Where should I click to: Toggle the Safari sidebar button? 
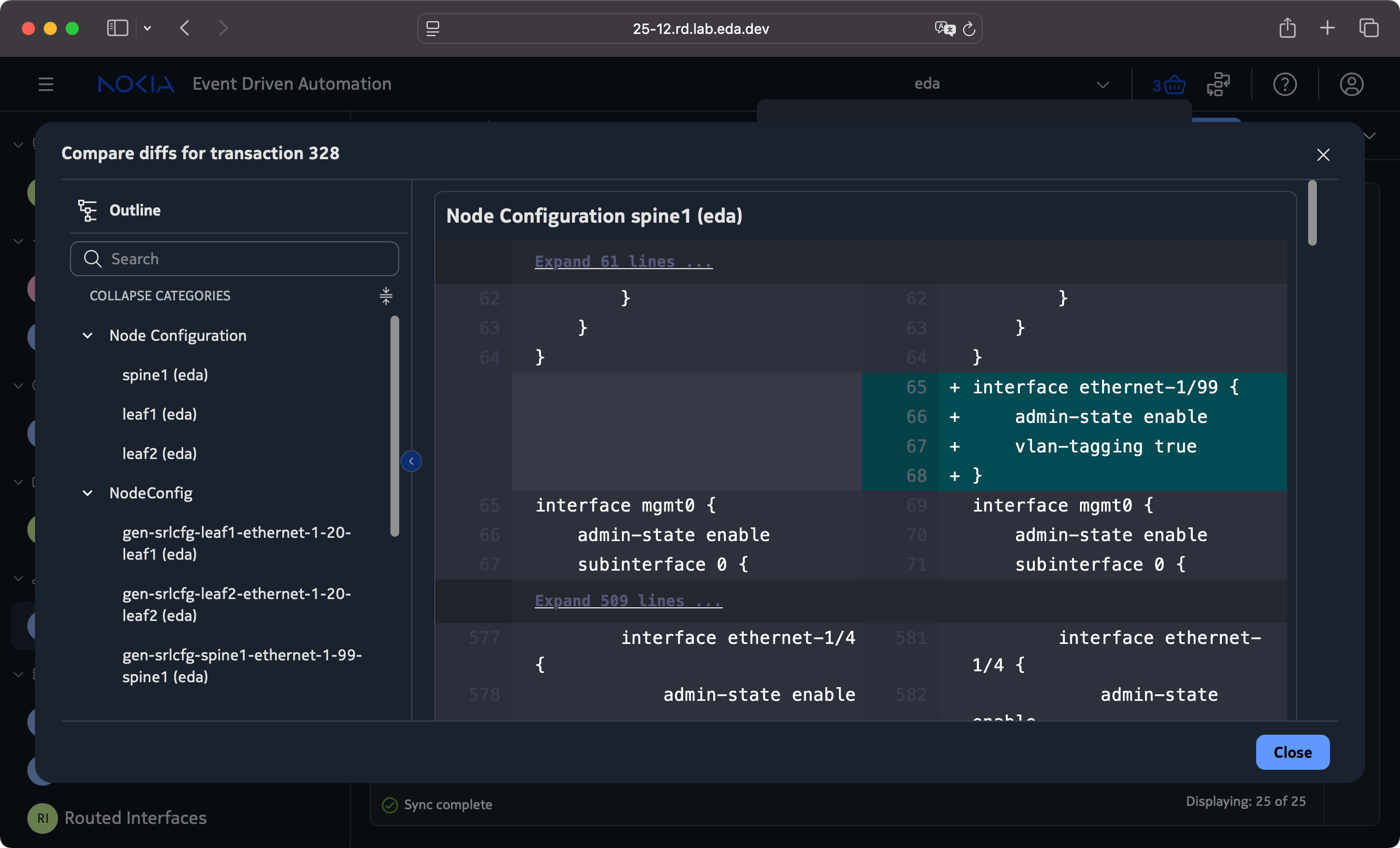pyautogui.click(x=118, y=28)
